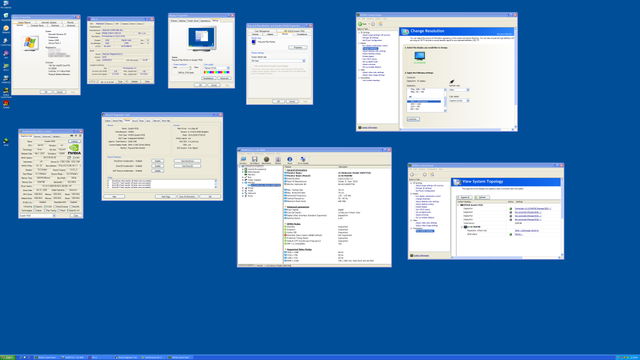The image size is (640, 360).
Task: Open Sound tab in DirectX Diagnostic Tool
Action: click(x=135, y=121)
